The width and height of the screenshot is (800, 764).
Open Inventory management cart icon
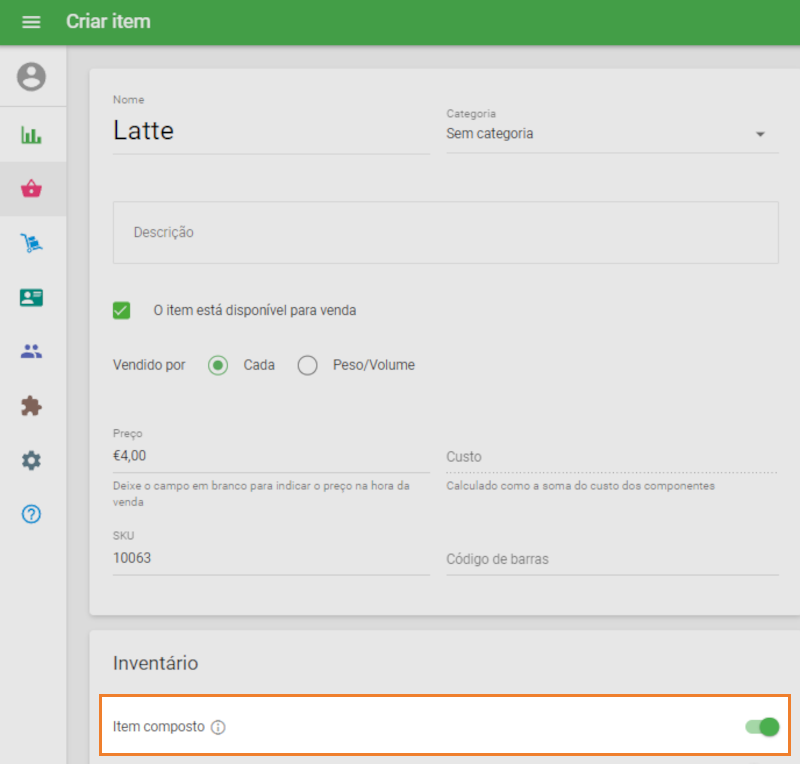pyautogui.click(x=32, y=243)
